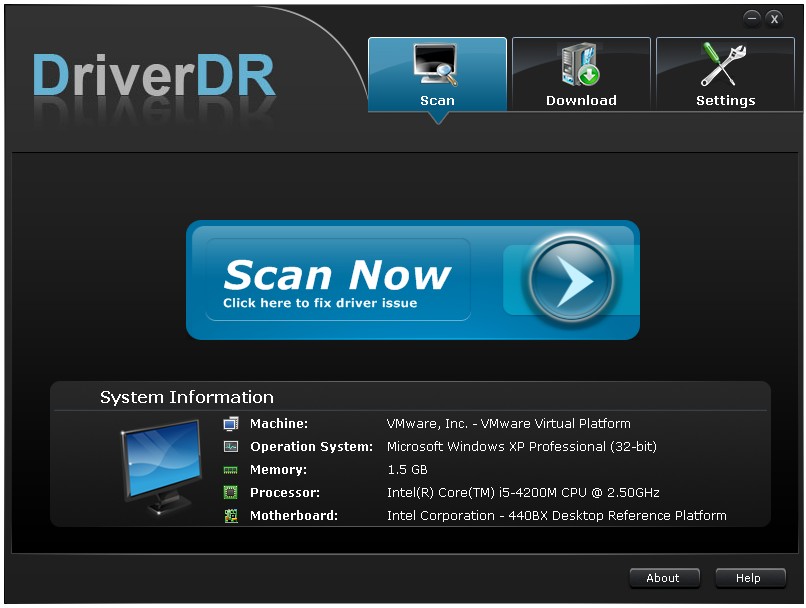Click the 'Memory:' label
This screenshot has height=608, width=806.
[x=278, y=470]
